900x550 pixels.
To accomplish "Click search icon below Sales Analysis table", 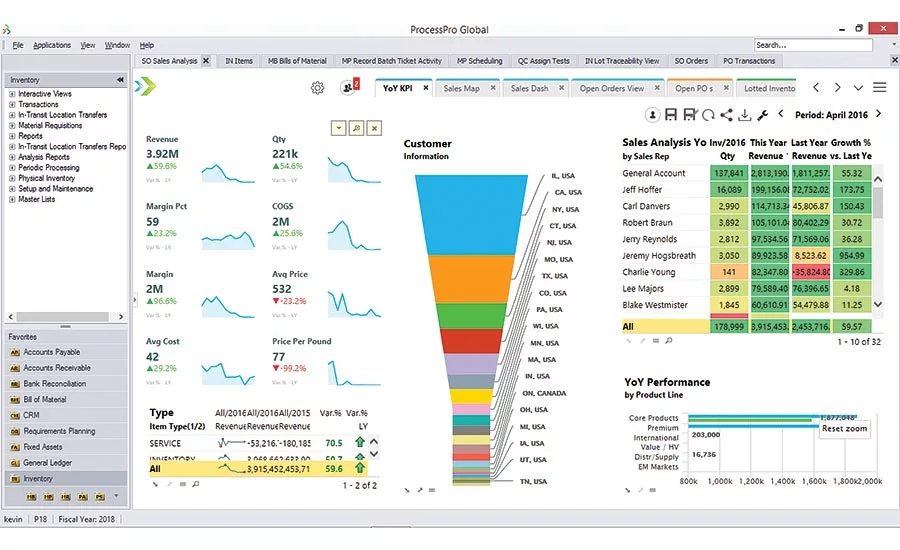I will (x=669, y=340).
